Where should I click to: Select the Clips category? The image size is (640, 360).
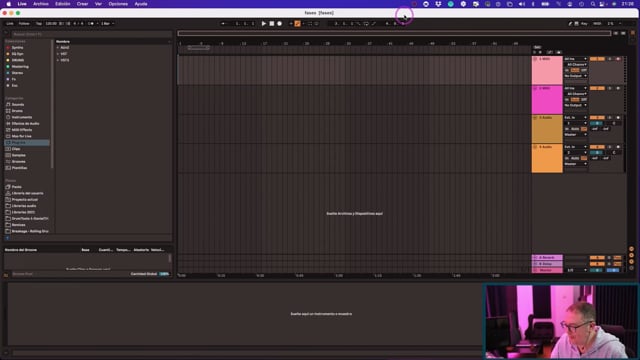[x=16, y=149]
